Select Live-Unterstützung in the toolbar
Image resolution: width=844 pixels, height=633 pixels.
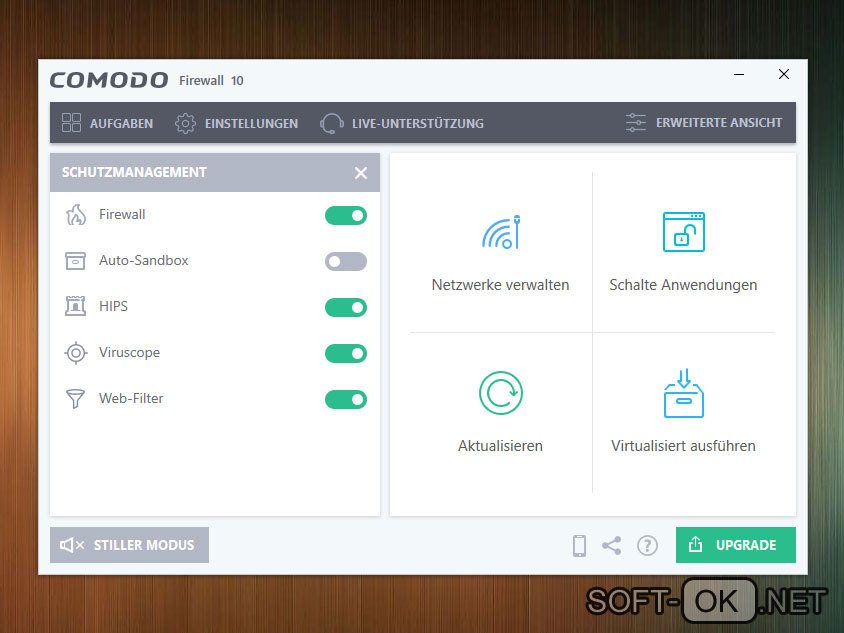(x=402, y=123)
